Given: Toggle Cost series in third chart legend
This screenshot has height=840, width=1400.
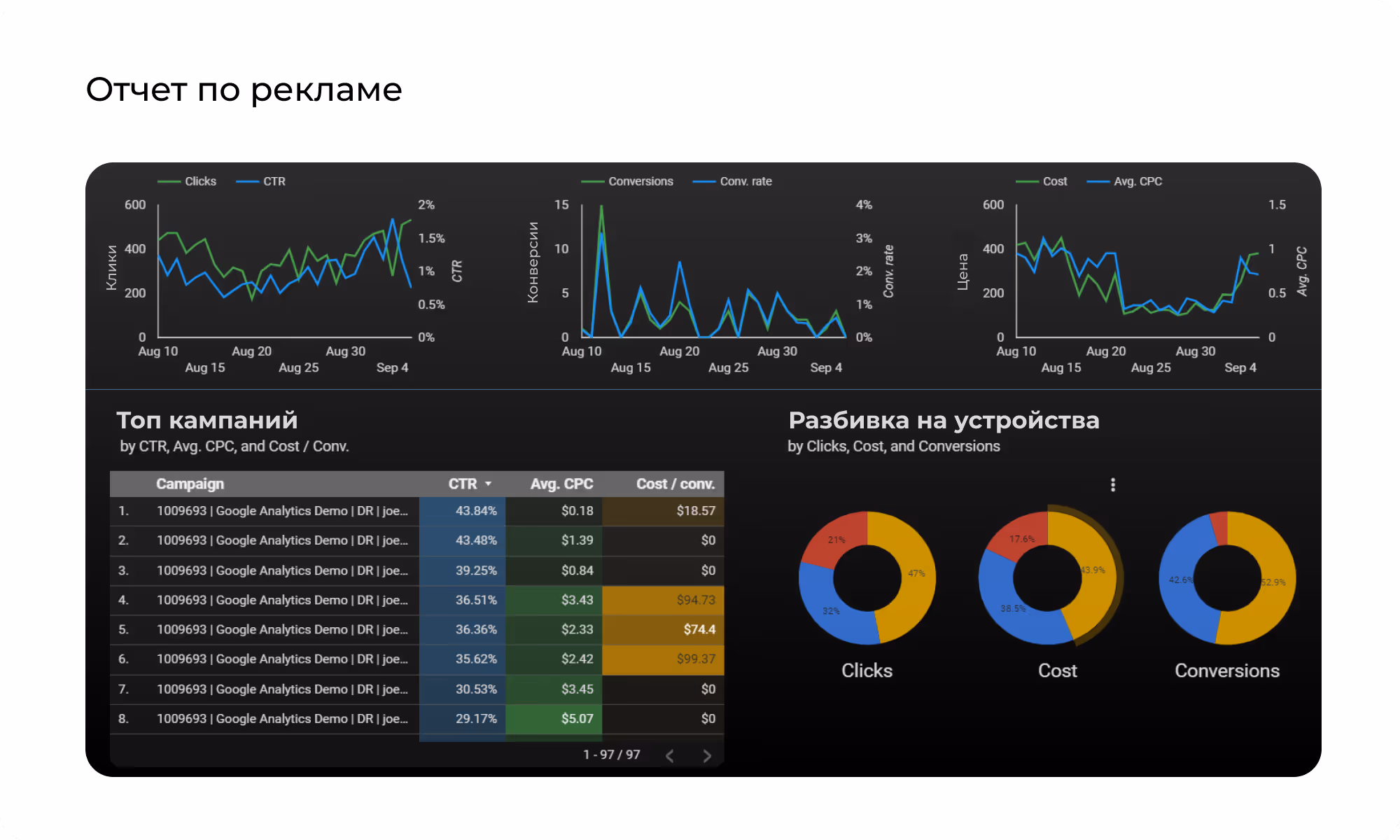Looking at the screenshot, I should (x=1054, y=181).
